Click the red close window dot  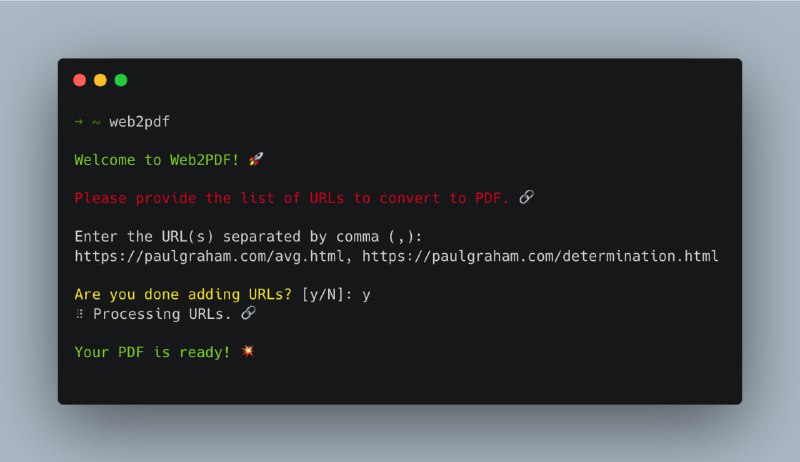click(80, 80)
